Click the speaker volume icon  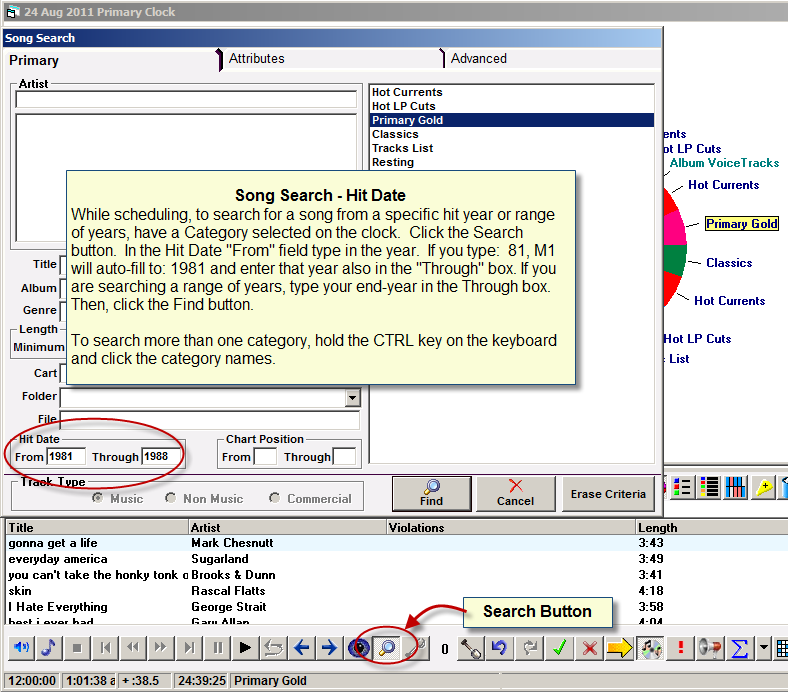point(22,648)
